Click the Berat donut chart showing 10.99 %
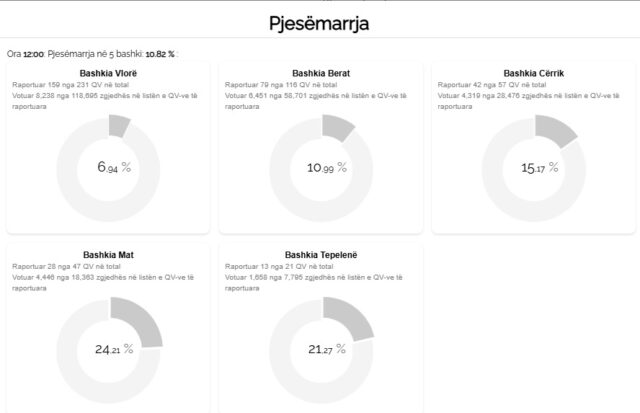The width and height of the screenshot is (640, 413). tap(321, 167)
